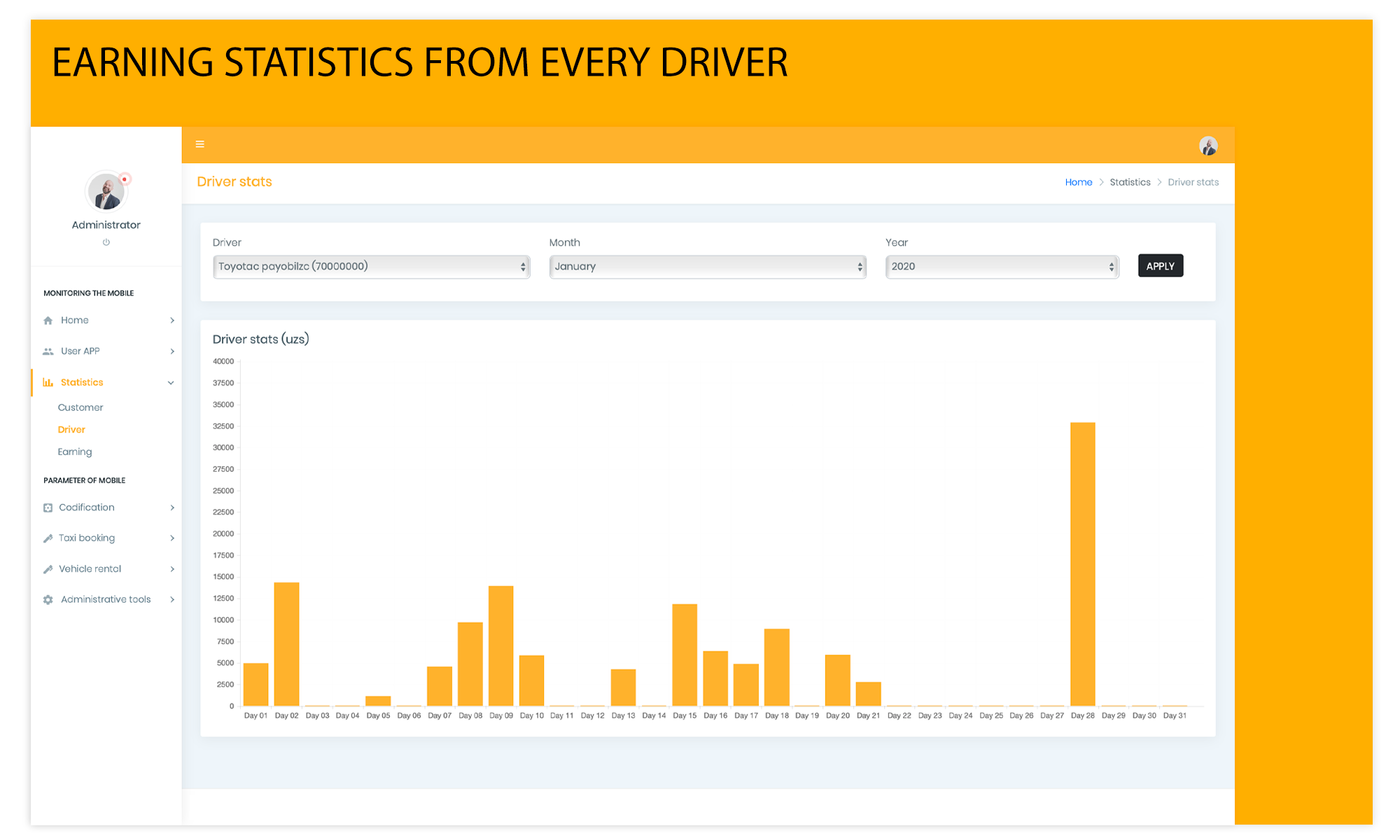Click the Driver stats breadcrumb
1400x840 pixels.
pos(1193,182)
